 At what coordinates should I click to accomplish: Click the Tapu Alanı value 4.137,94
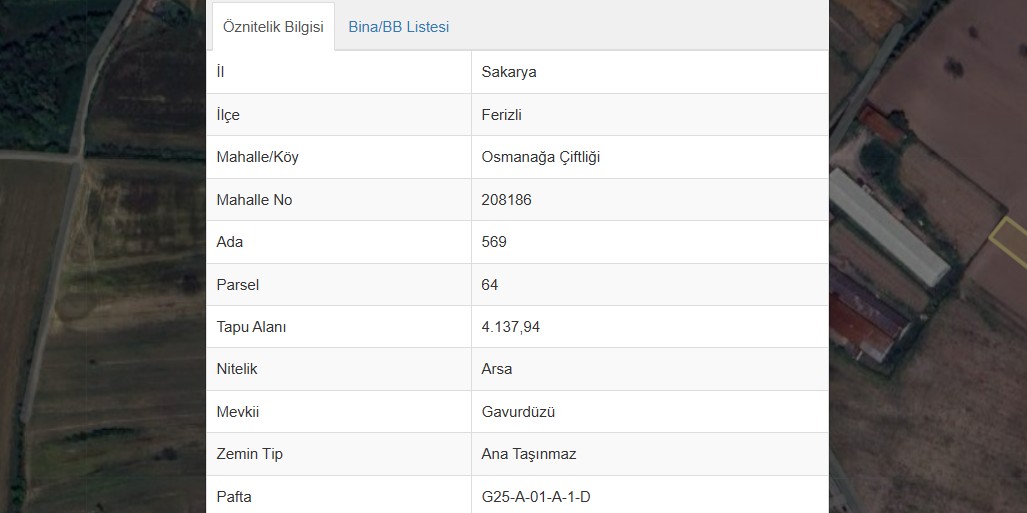(511, 327)
